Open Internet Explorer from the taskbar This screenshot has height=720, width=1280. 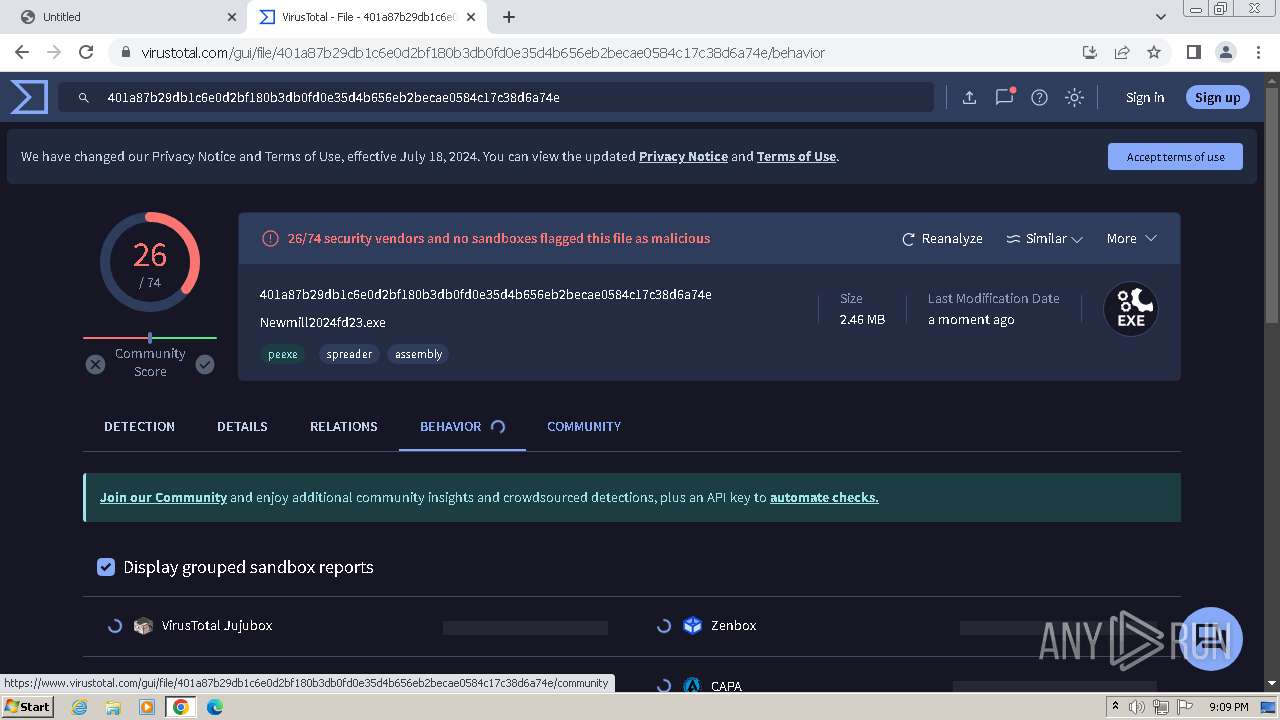(x=79, y=707)
